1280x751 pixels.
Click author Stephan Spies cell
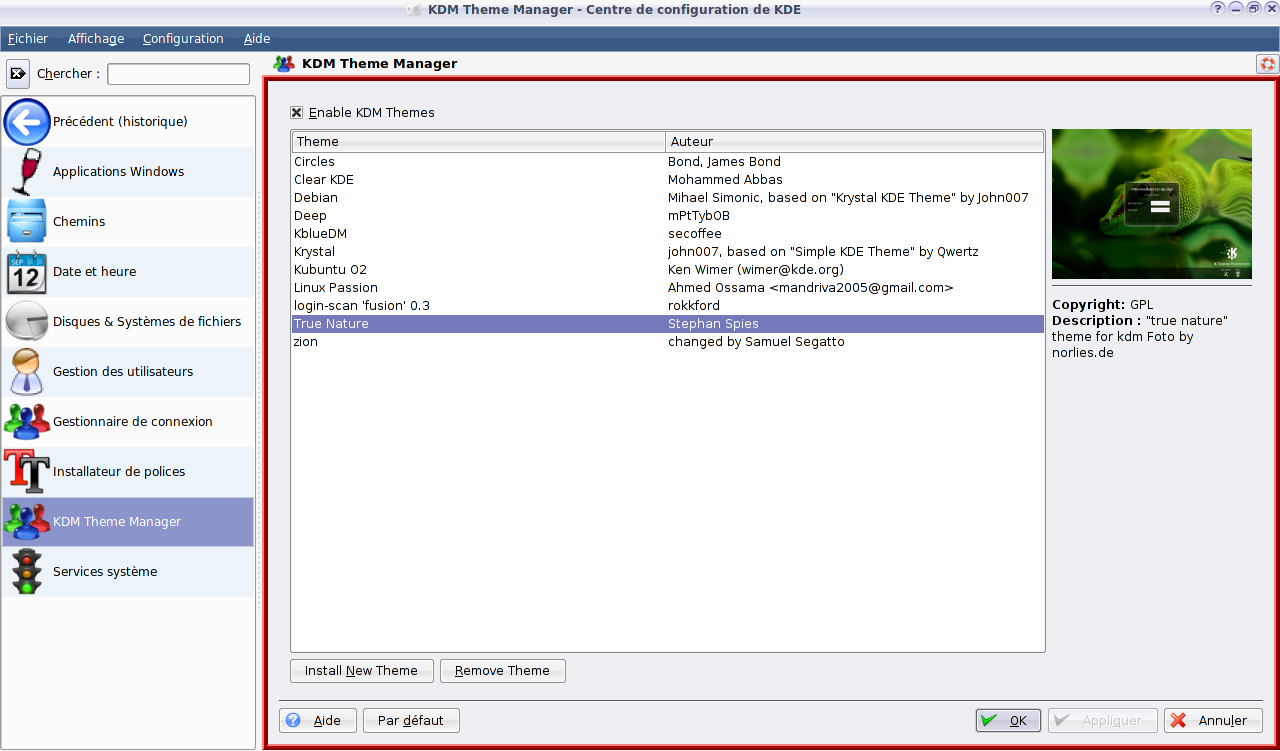coord(713,324)
